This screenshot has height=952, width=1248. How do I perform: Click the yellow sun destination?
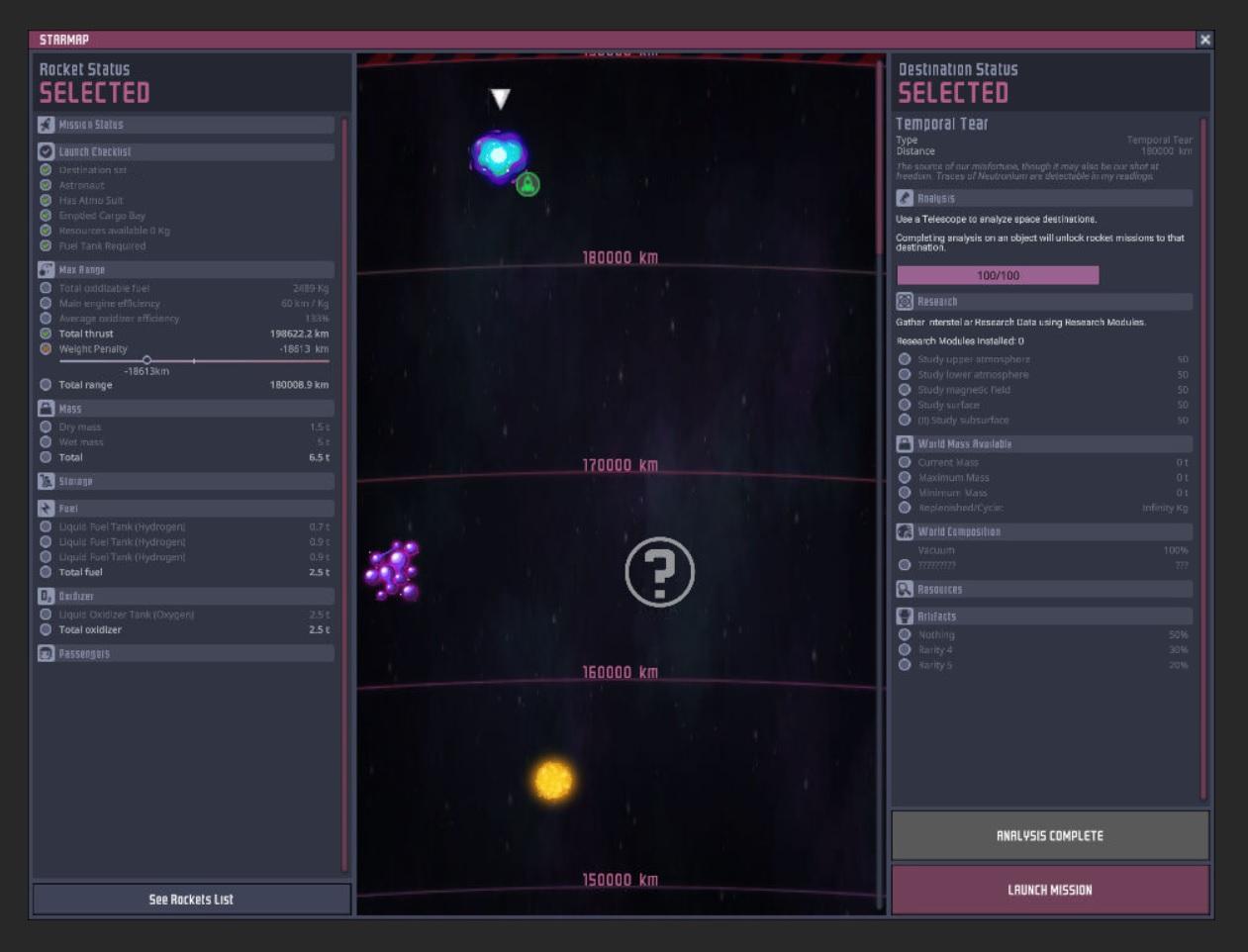click(553, 780)
